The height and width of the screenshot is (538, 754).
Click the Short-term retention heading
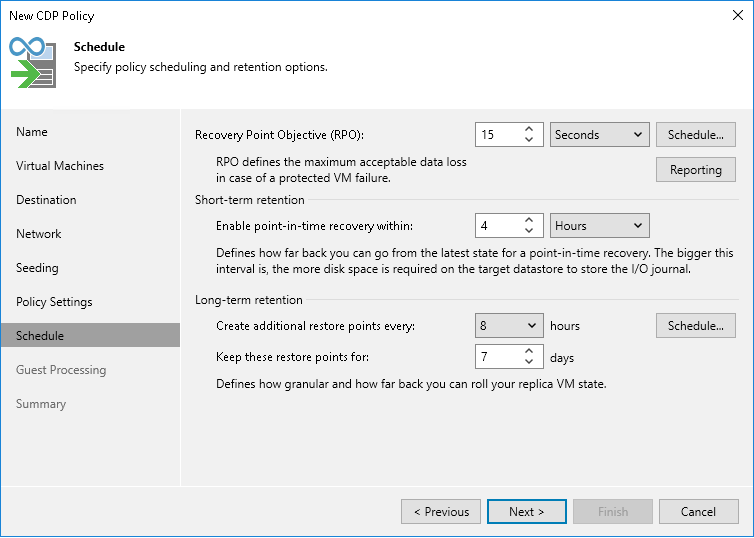tap(250, 200)
